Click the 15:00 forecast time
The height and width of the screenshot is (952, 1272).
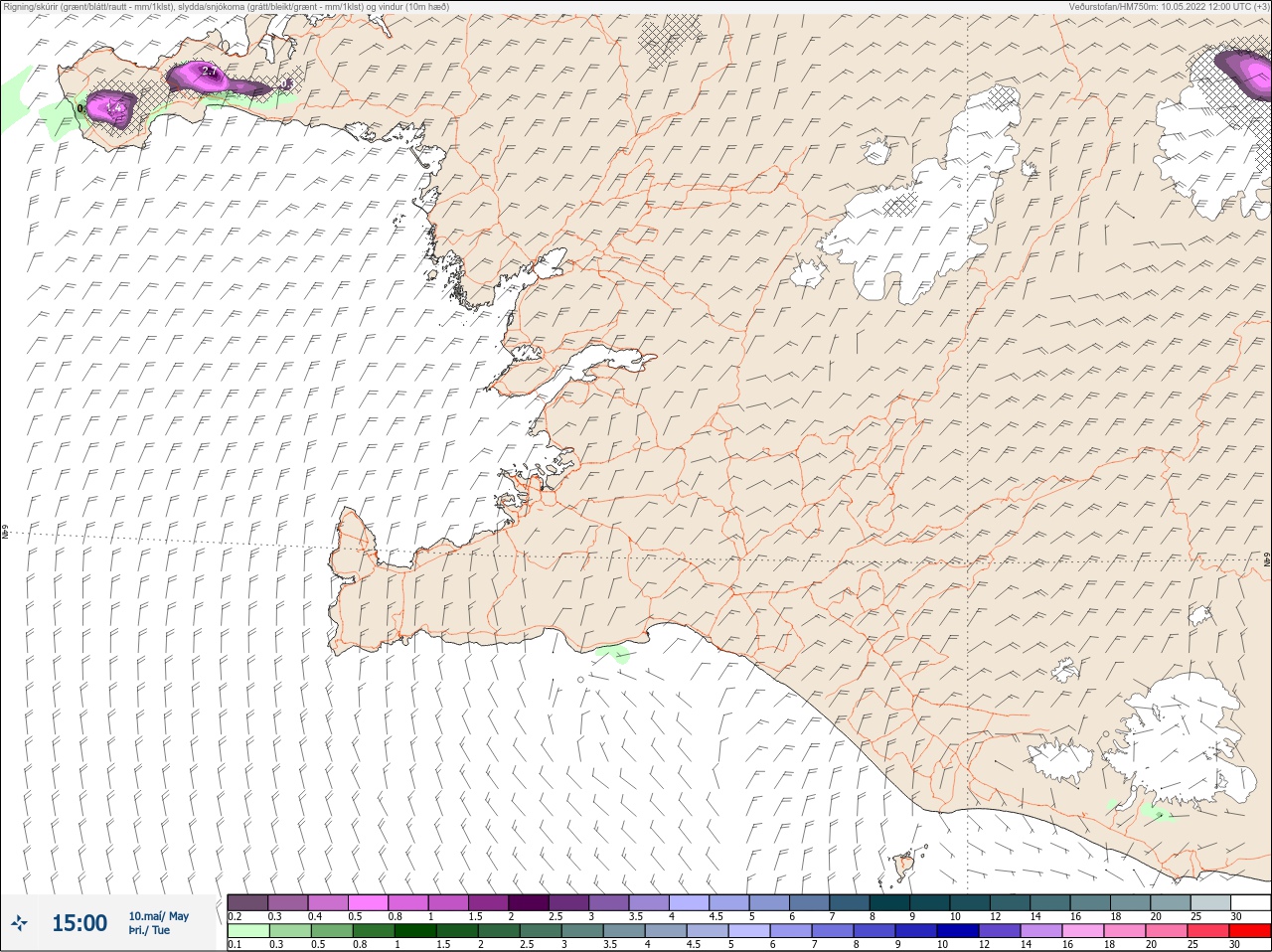79,923
